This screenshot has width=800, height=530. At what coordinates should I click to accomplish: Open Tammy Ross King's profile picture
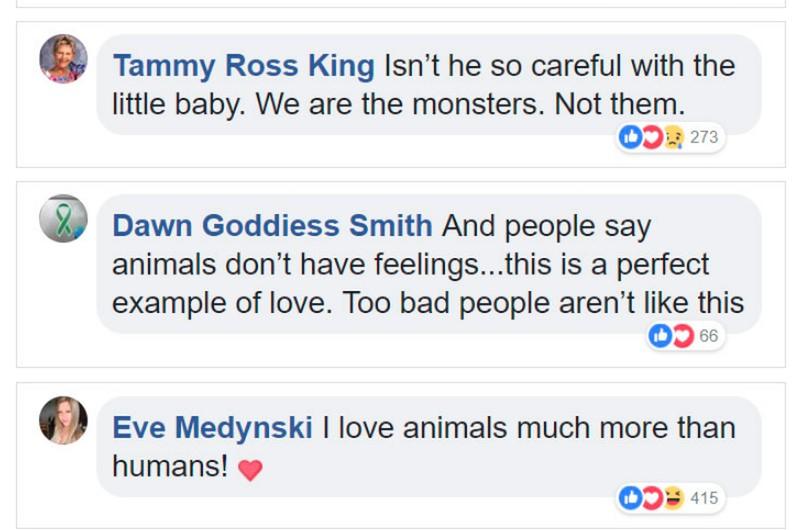click(63, 59)
